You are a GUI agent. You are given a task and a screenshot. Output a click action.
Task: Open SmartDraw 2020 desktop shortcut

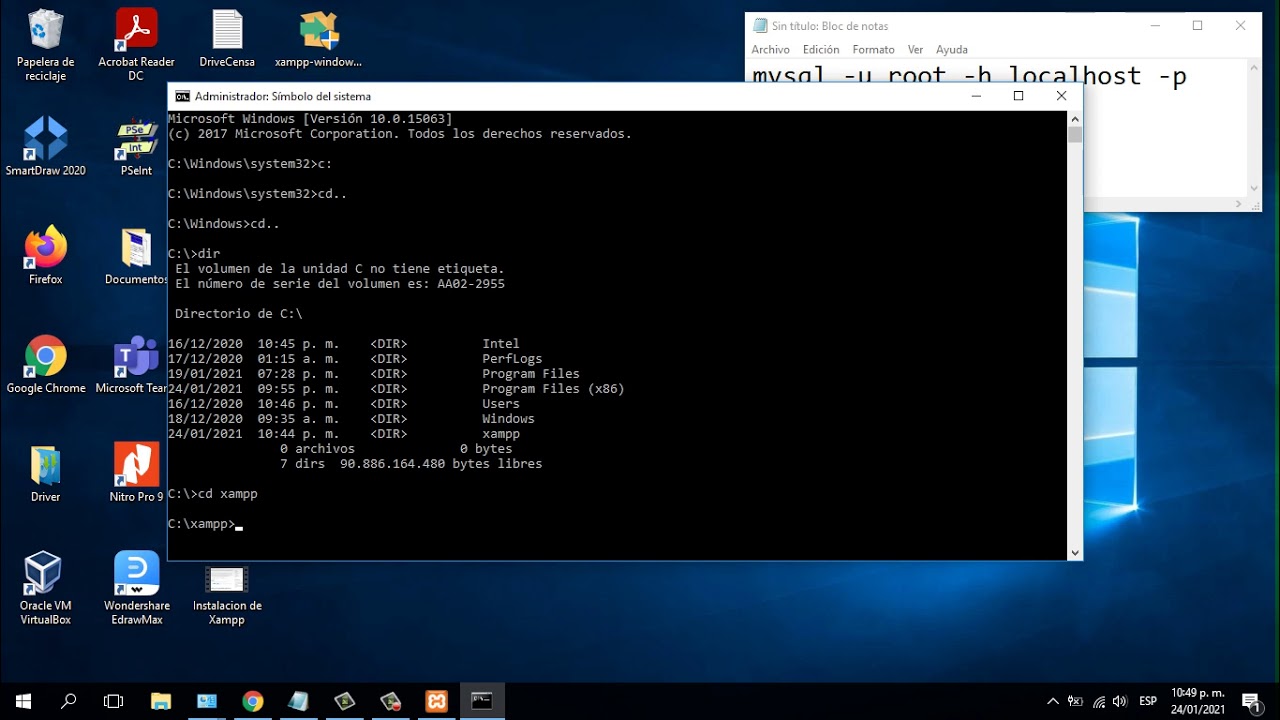click(x=45, y=147)
